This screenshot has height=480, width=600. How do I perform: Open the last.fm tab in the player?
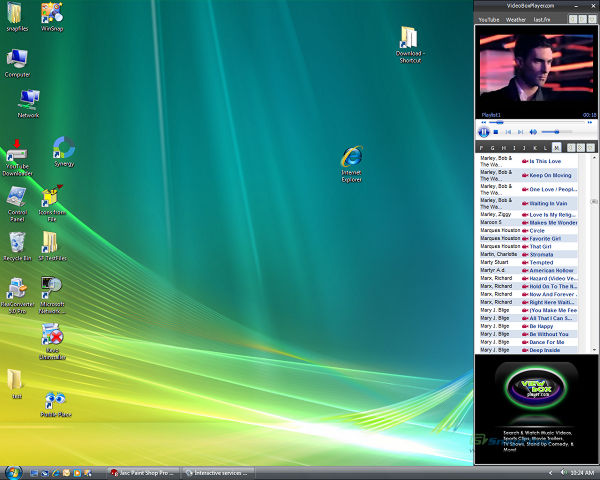tap(542, 20)
